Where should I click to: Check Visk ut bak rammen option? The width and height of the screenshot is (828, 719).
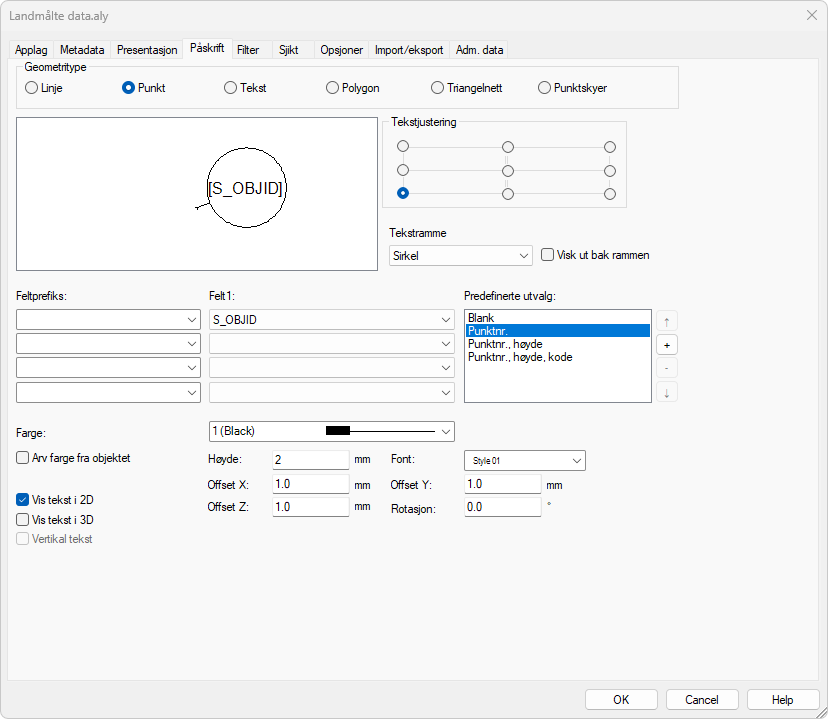(x=547, y=255)
